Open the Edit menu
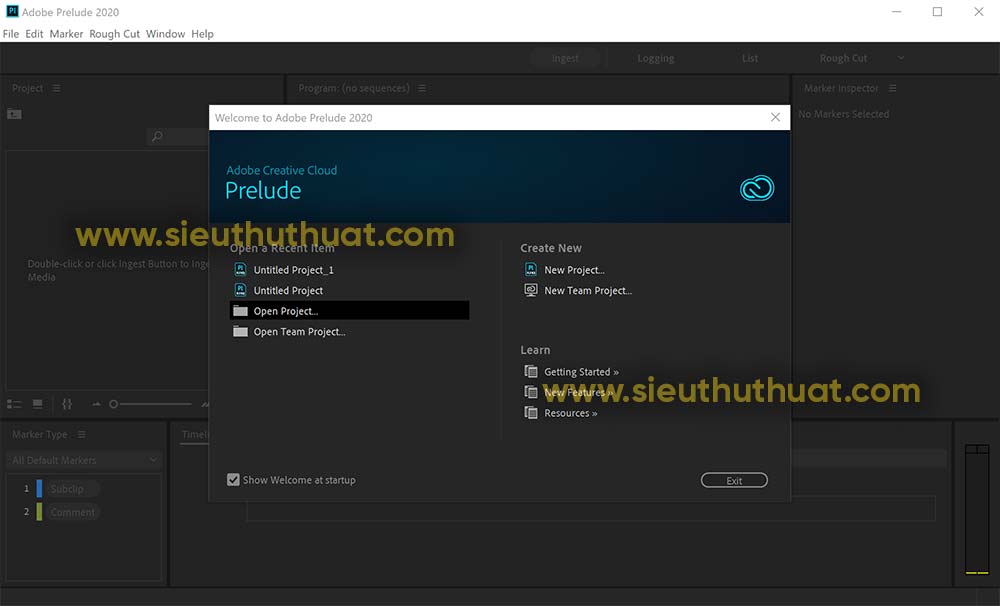This screenshot has height=606, width=1000. coord(34,34)
